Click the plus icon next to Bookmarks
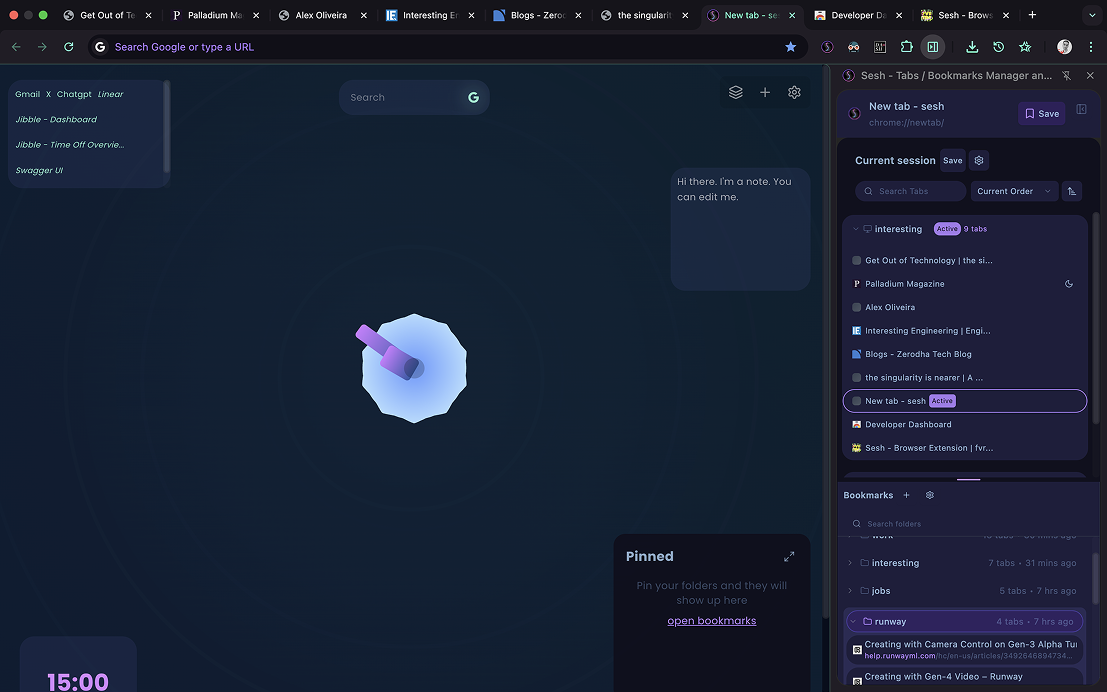This screenshot has width=1107, height=692. (907, 495)
